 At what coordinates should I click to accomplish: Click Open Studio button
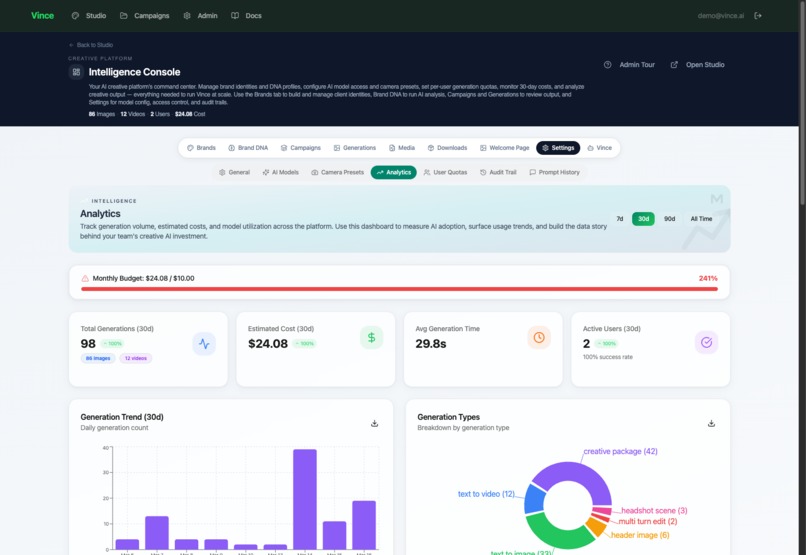pyautogui.click(x=698, y=65)
